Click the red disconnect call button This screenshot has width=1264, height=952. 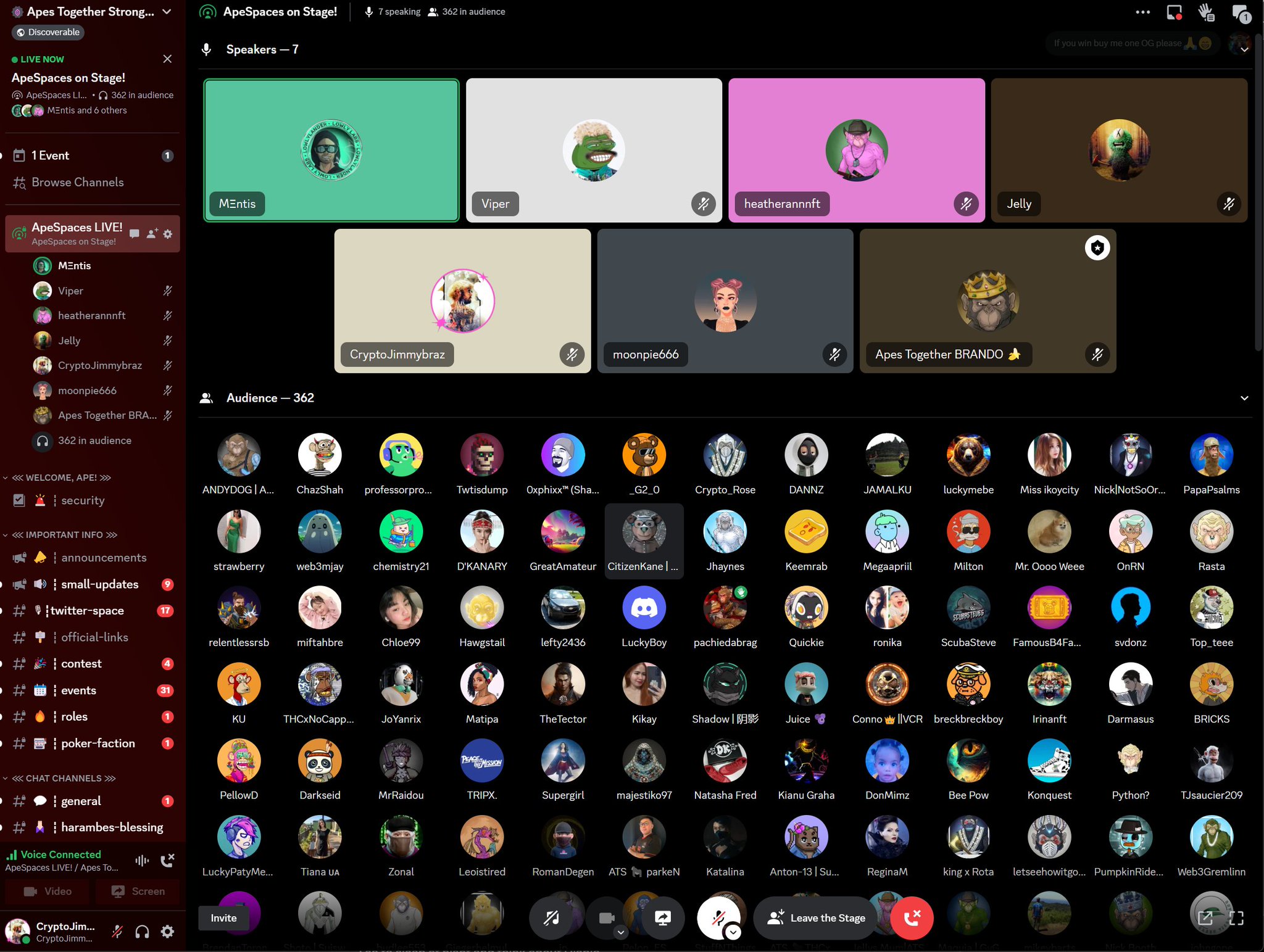point(912,917)
